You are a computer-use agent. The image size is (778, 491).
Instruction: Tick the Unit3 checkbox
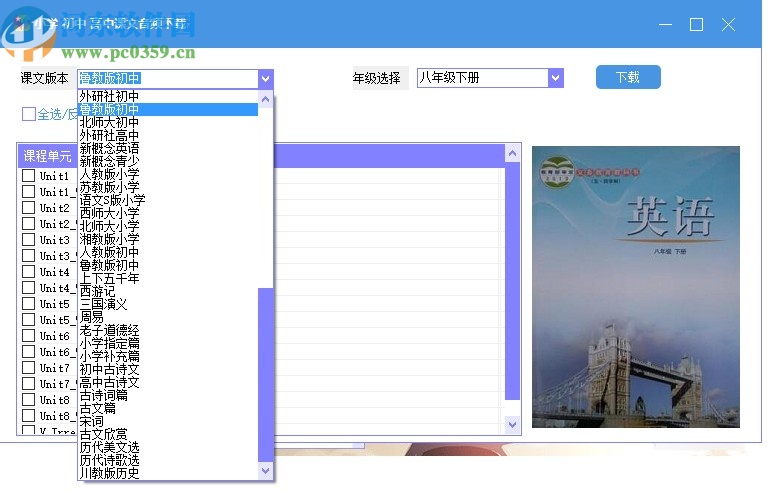pos(29,240)
